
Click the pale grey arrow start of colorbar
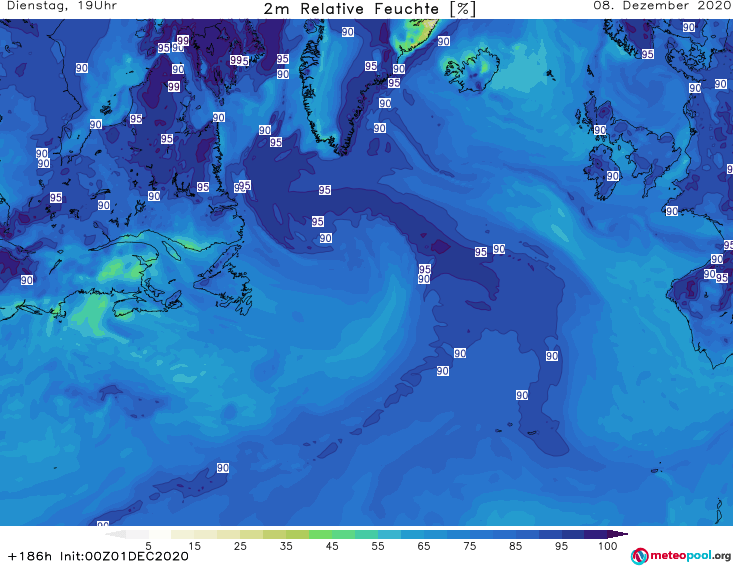click(x=115, y=534)
